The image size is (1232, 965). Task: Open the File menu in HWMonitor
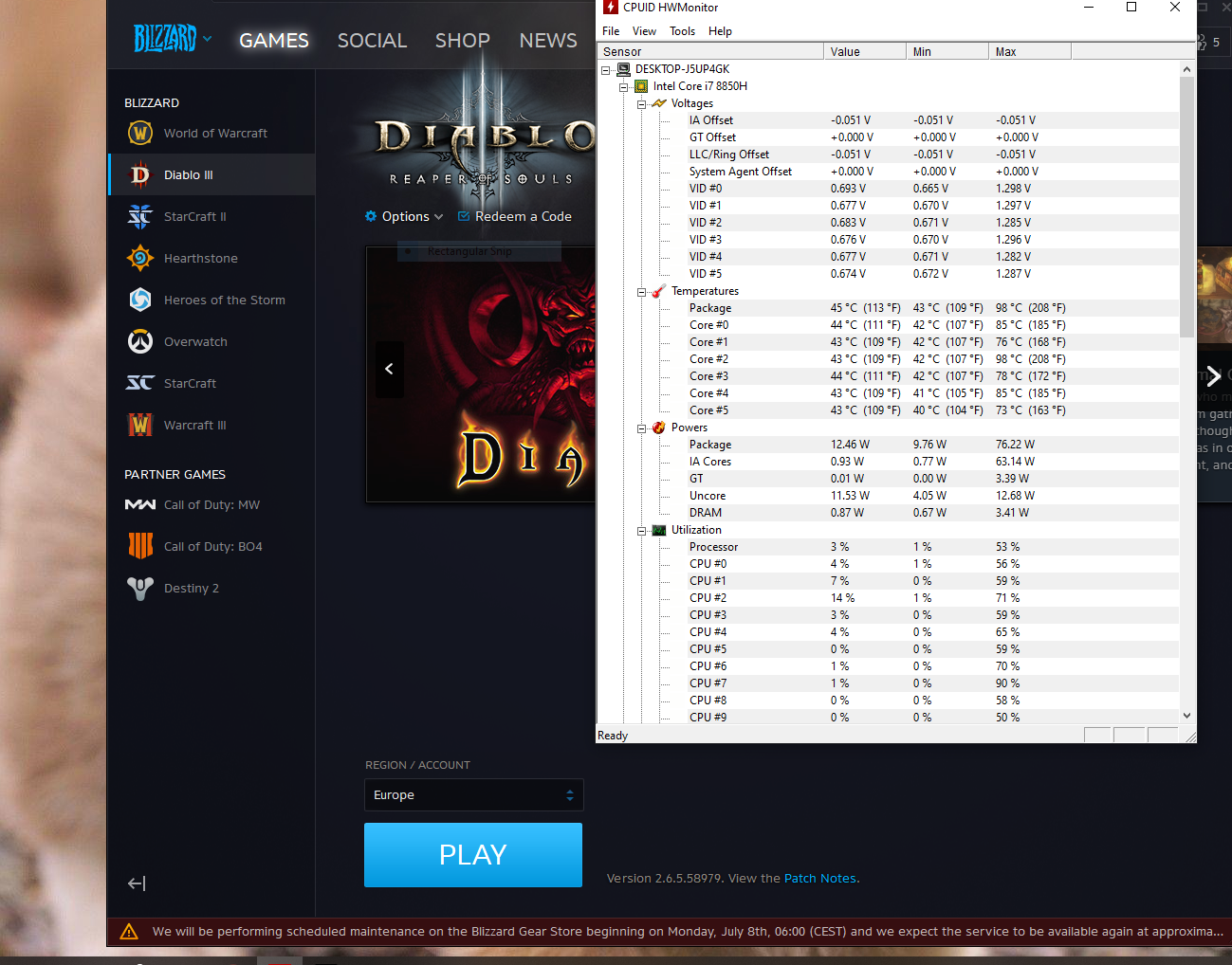point(611,31)
